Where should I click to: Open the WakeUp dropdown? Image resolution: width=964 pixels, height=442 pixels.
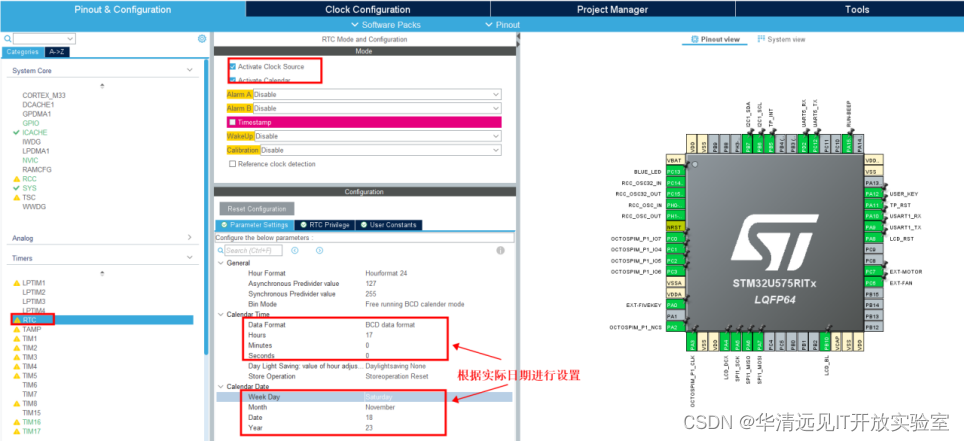pos(377,136)
